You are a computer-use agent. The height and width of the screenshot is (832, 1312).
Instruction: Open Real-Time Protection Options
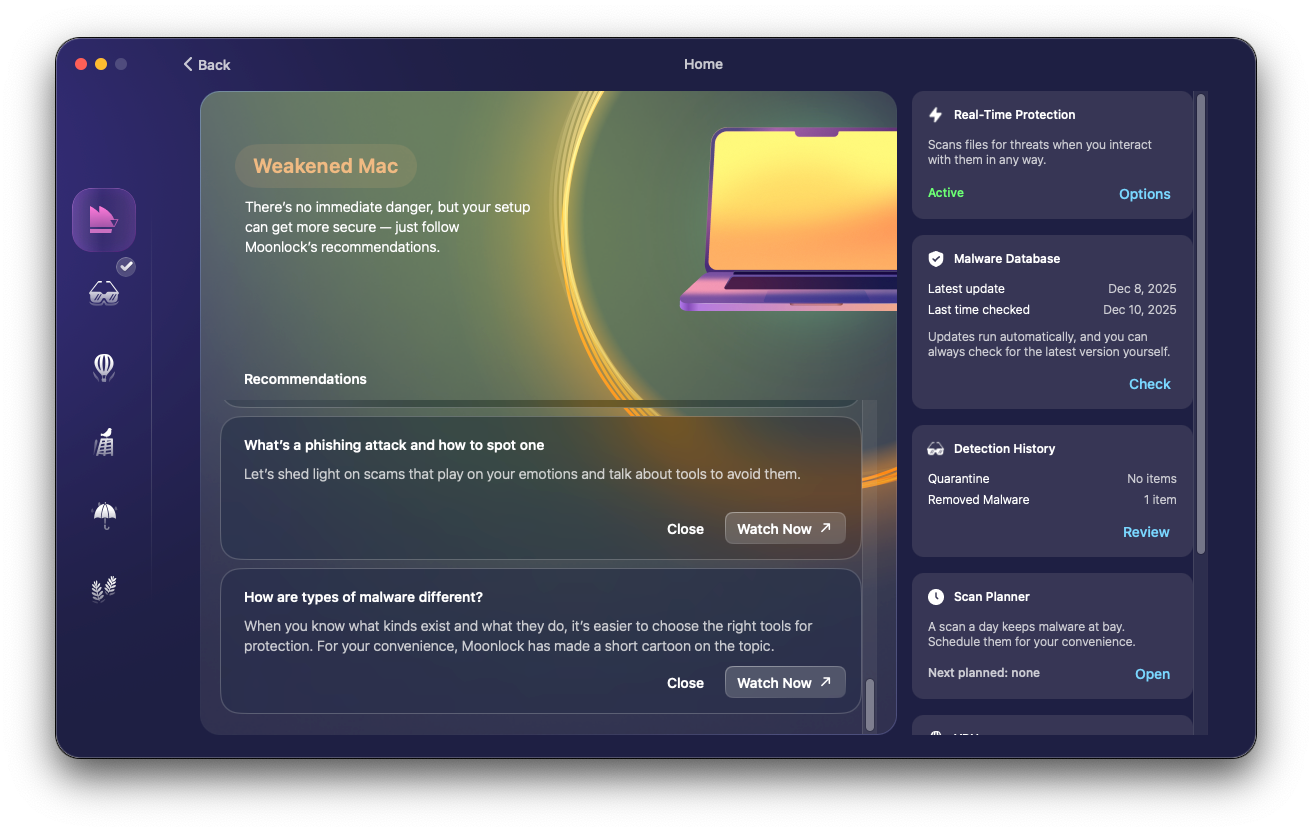pos(1144,194)
